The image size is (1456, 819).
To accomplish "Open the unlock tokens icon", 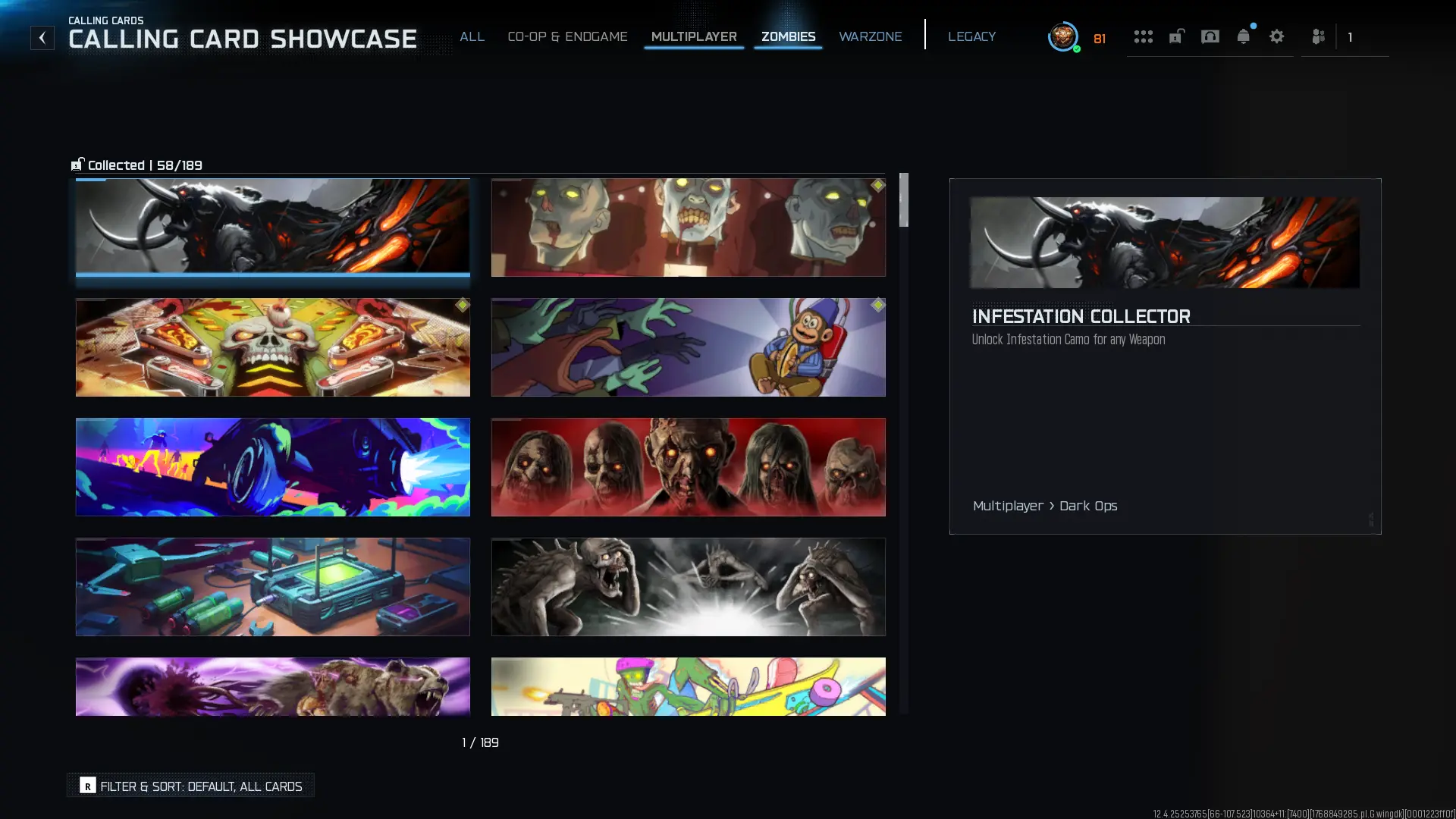I will (1176, 36).
